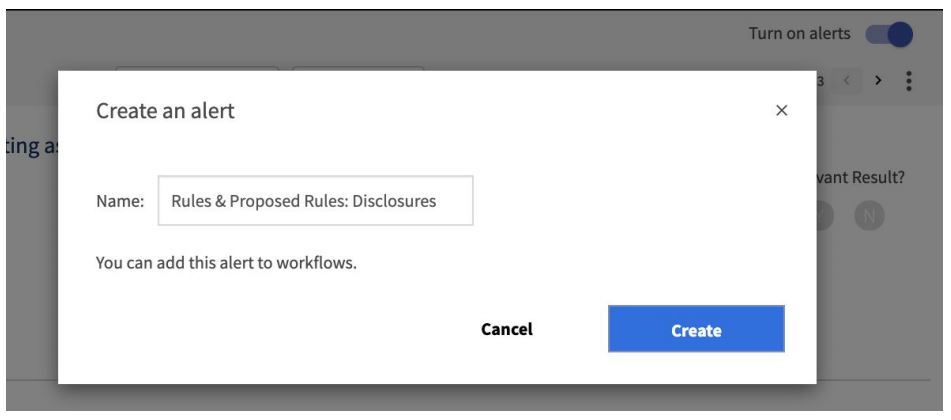Screen dimensions: 951x420
Task: Mark result relevant with N button
Action: tap(869, 216)
